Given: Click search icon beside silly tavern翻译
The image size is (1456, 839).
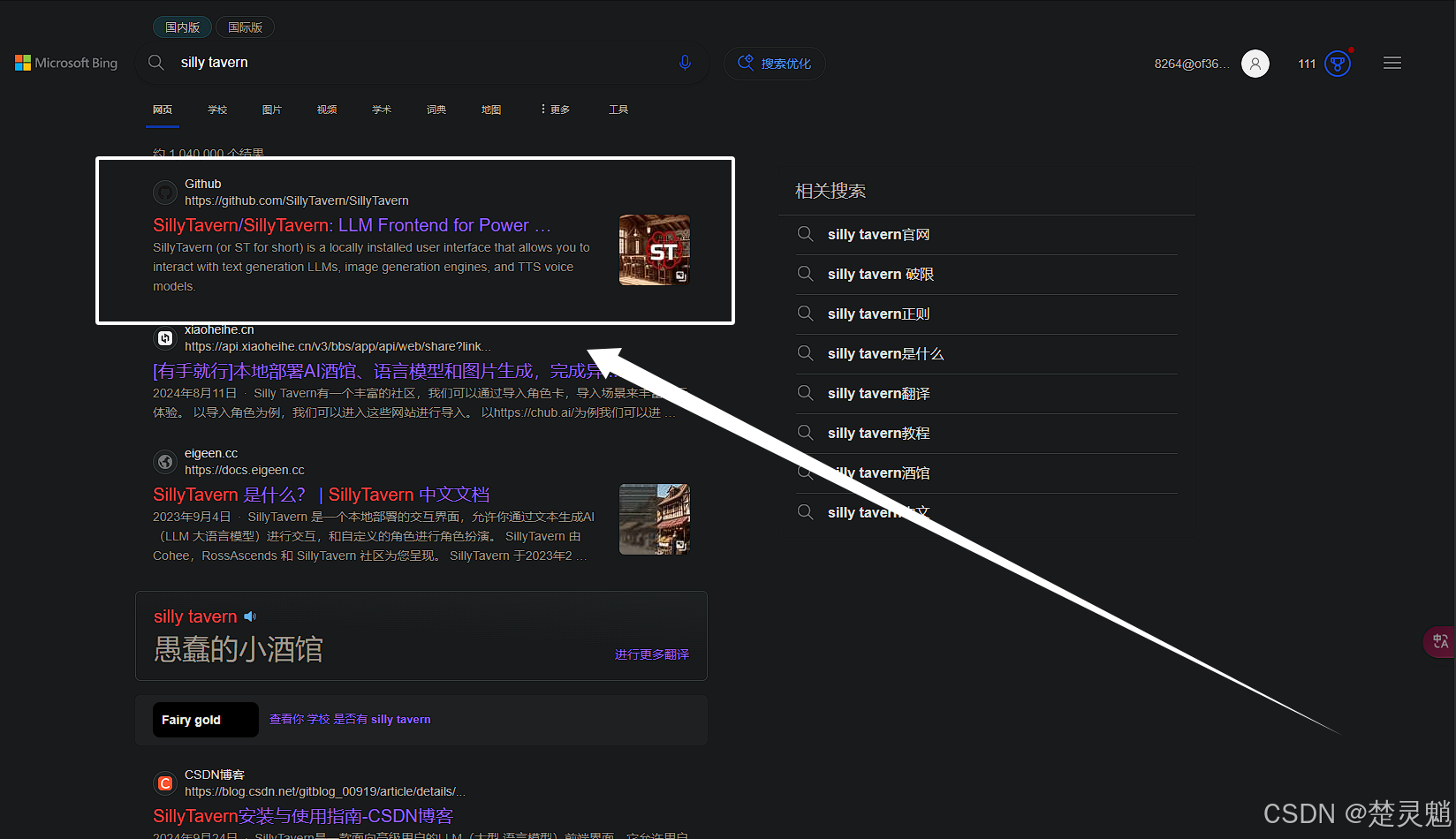Looking at the screenshot, I should point(806,393).
